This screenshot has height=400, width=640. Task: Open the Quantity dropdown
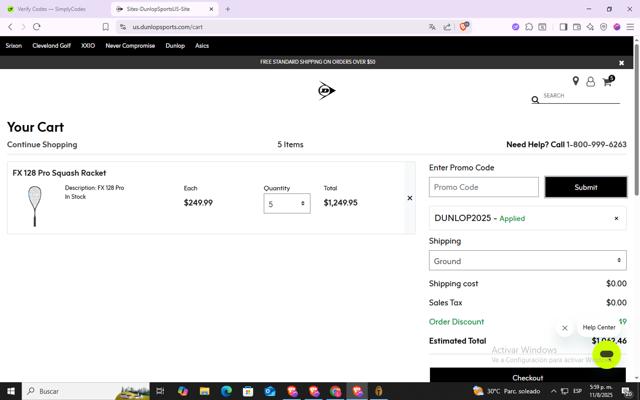[287, 203]
